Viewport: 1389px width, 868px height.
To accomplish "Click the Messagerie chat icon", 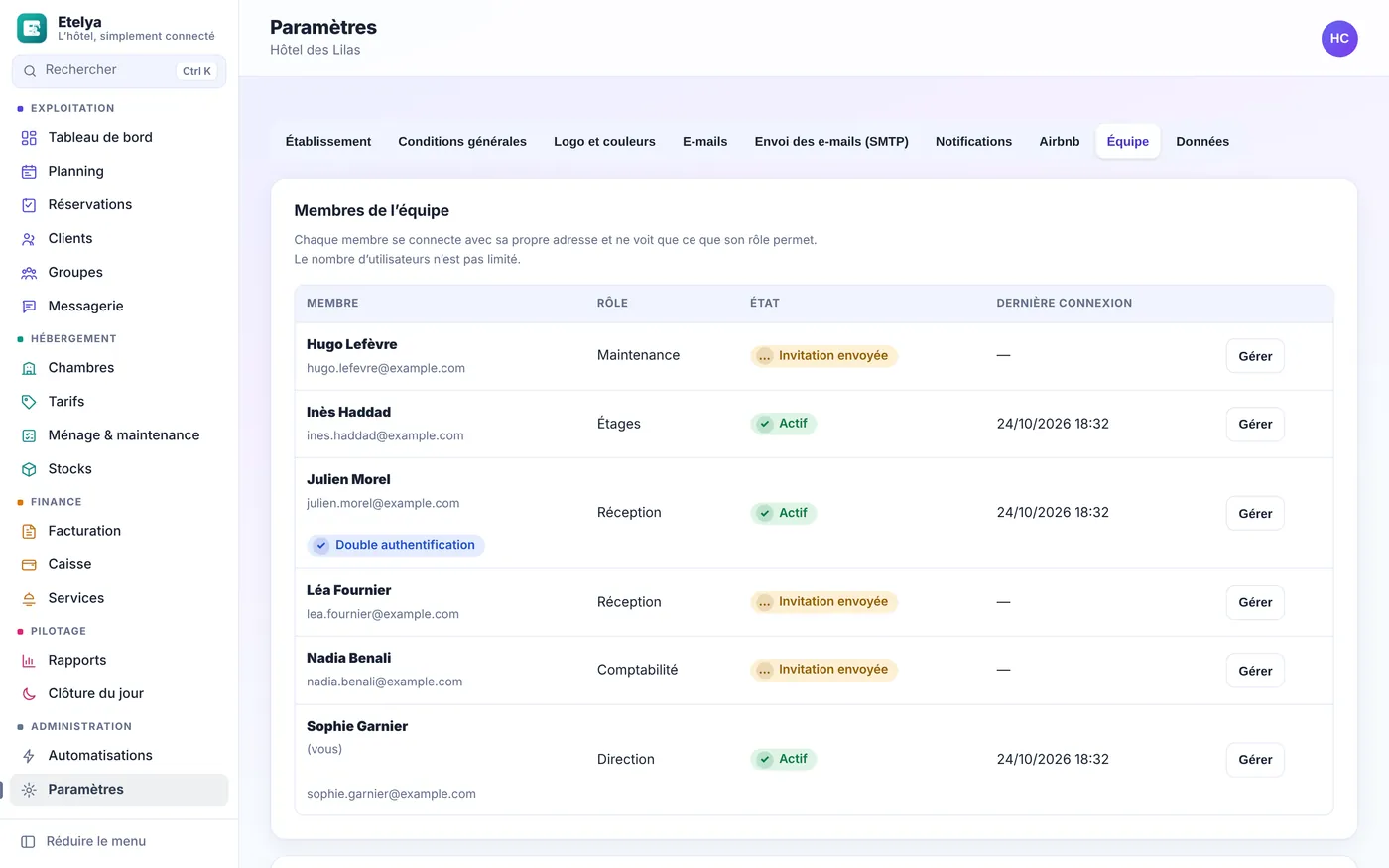I will tap(29, 307).
